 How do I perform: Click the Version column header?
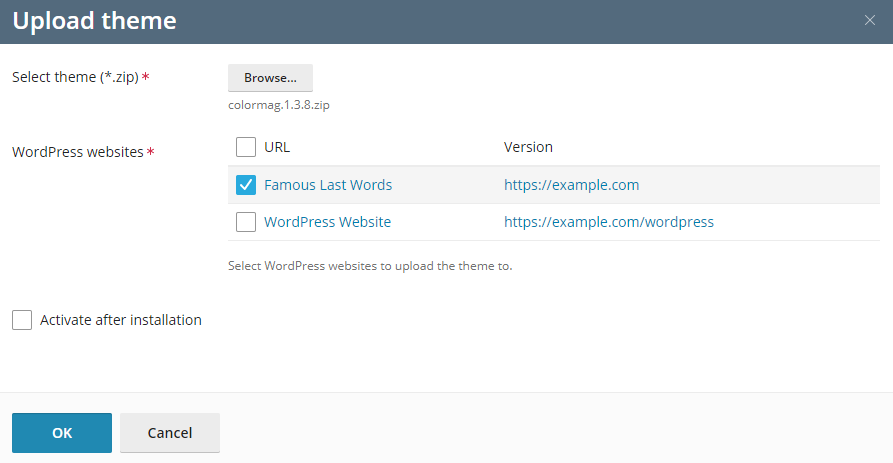click(x=528, y=147)
